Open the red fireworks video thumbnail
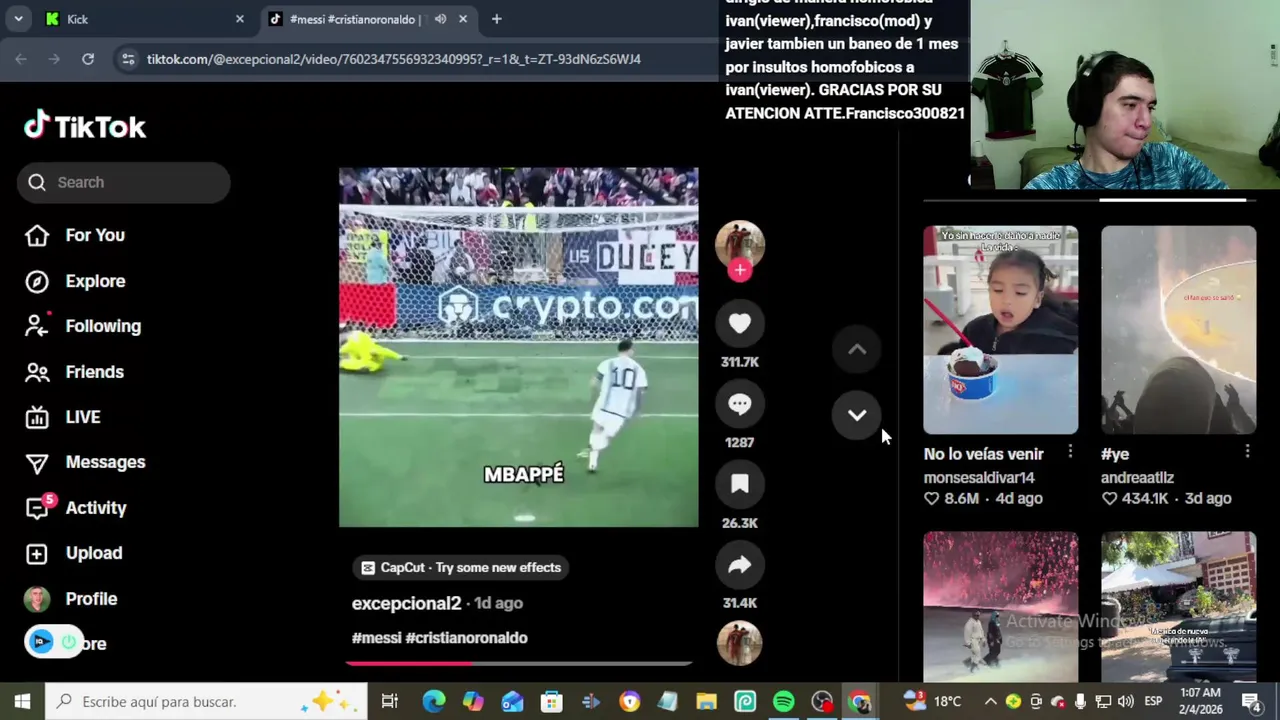The width and height of the screenshot is (1280, 720). tap(1001, 607)
